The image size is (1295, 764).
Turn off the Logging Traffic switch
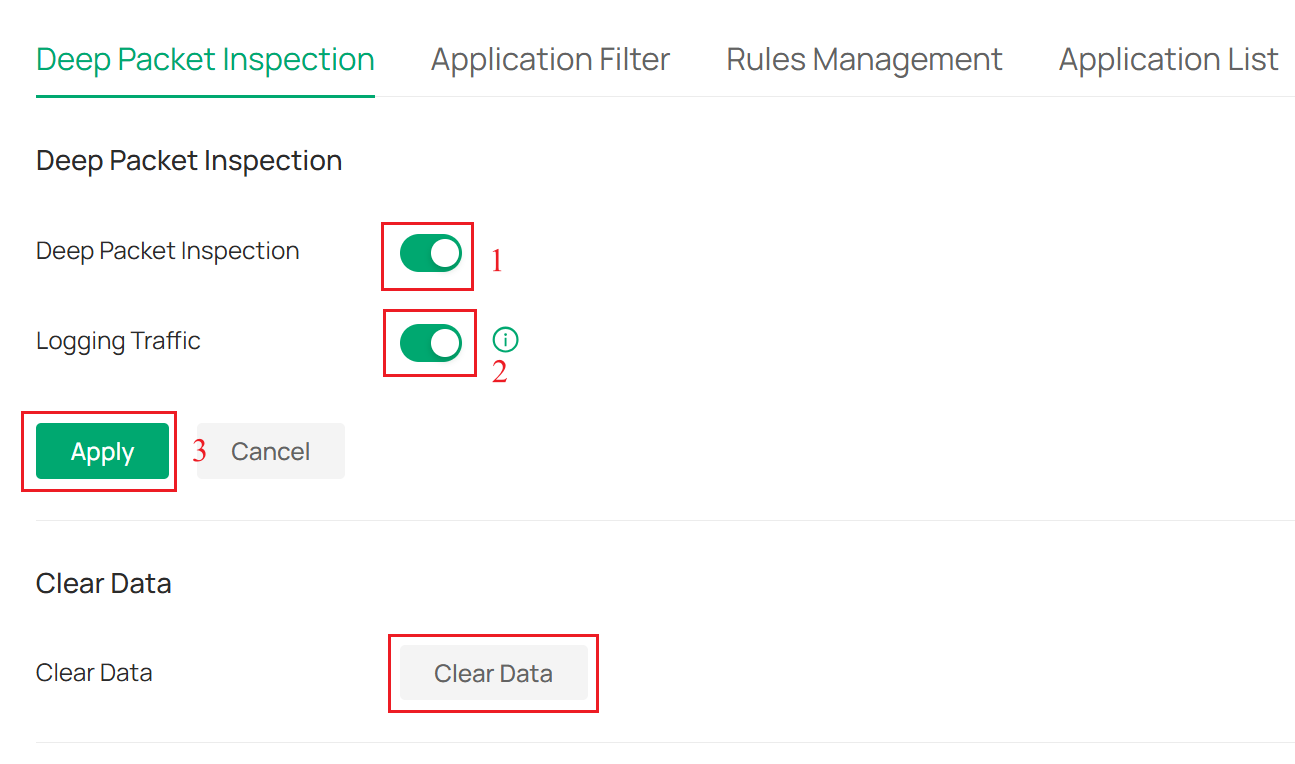coord(429,343)
